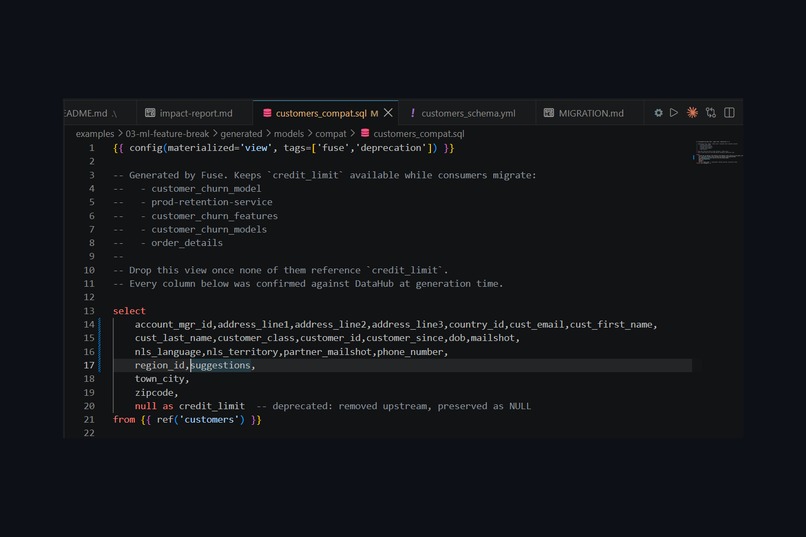Click 'cust_first_name' on line 14
The image size is (806, 537).
tap(611, 325)
